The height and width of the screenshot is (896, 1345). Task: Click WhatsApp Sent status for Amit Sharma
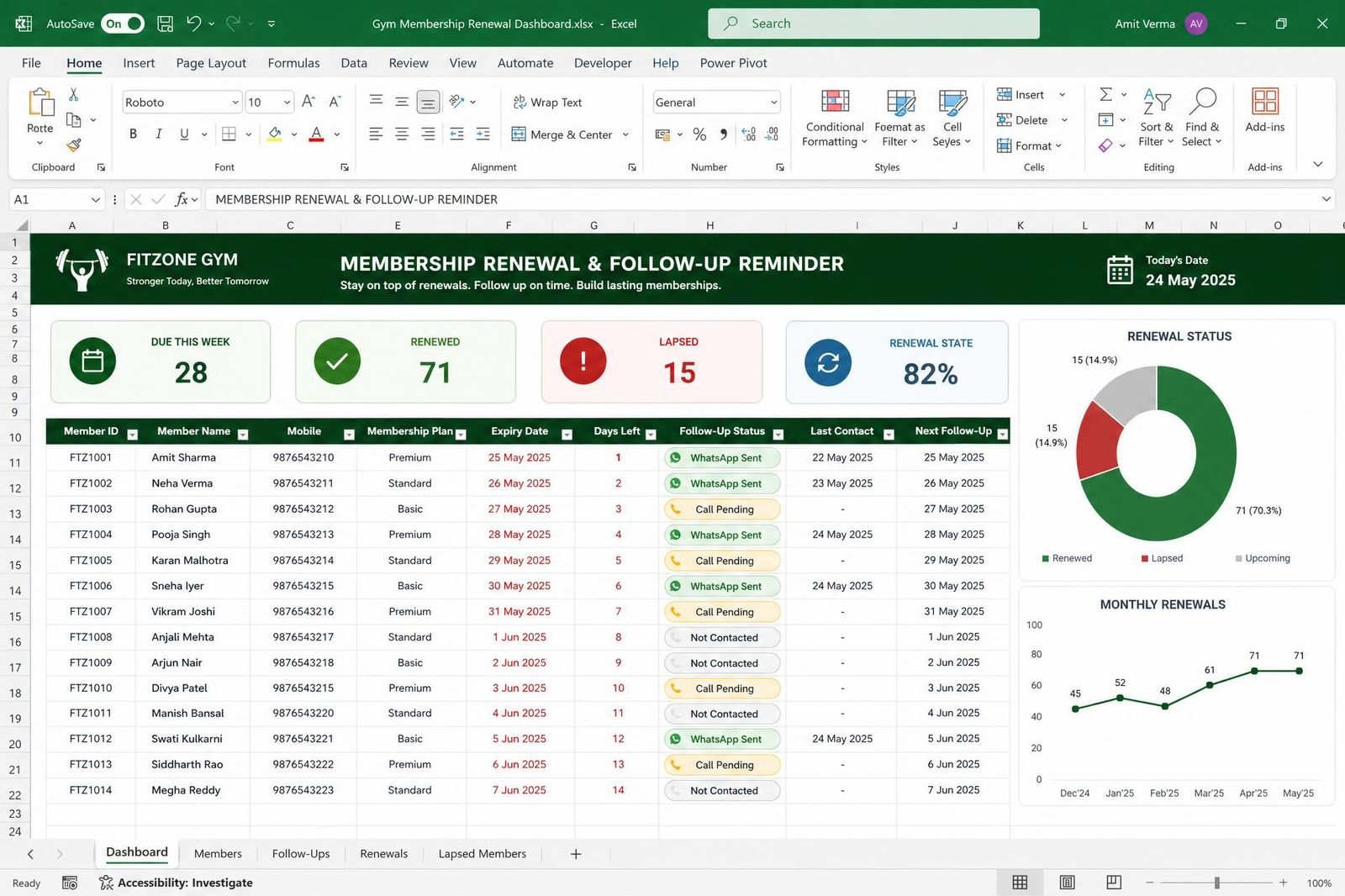click(722, 458)
